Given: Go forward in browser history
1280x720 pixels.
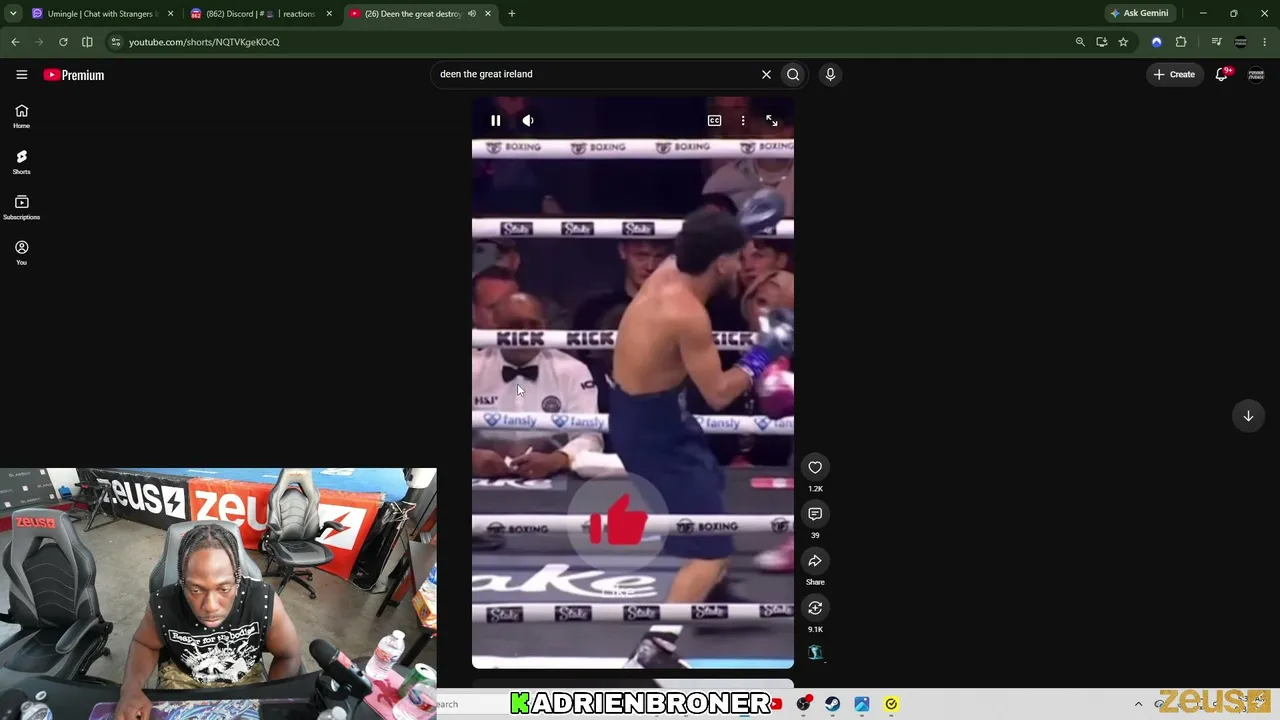Looking at the screenshot, I should (39, 42).
